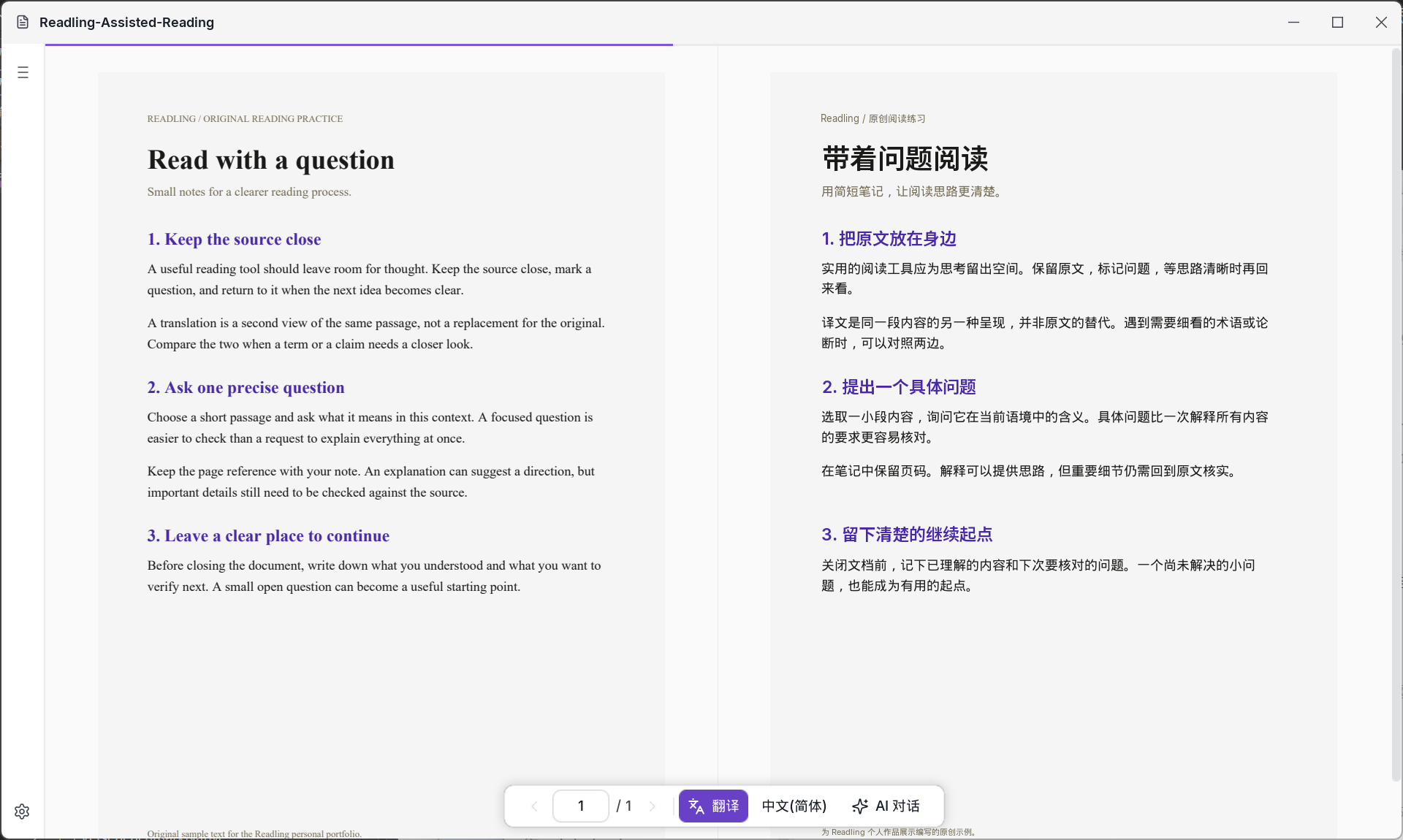Click heading "1. Keep the source close"
Image resolution: width=1403 pixels, height=840 pixels.
[234, 240]
